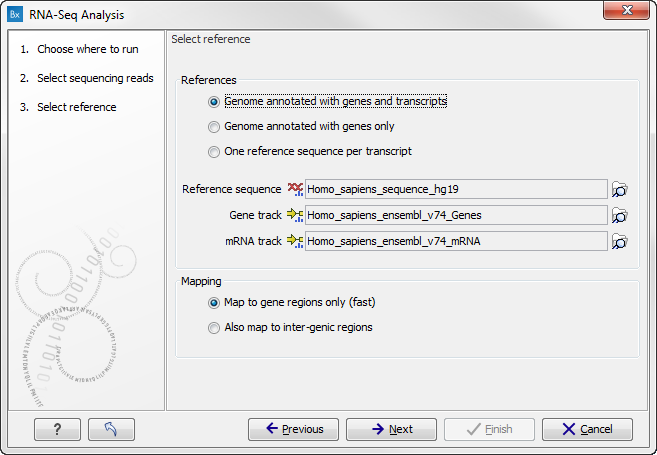
Task: Select Genome annotated with genes only
Action: pyautogui.click(x=301, y=127)
